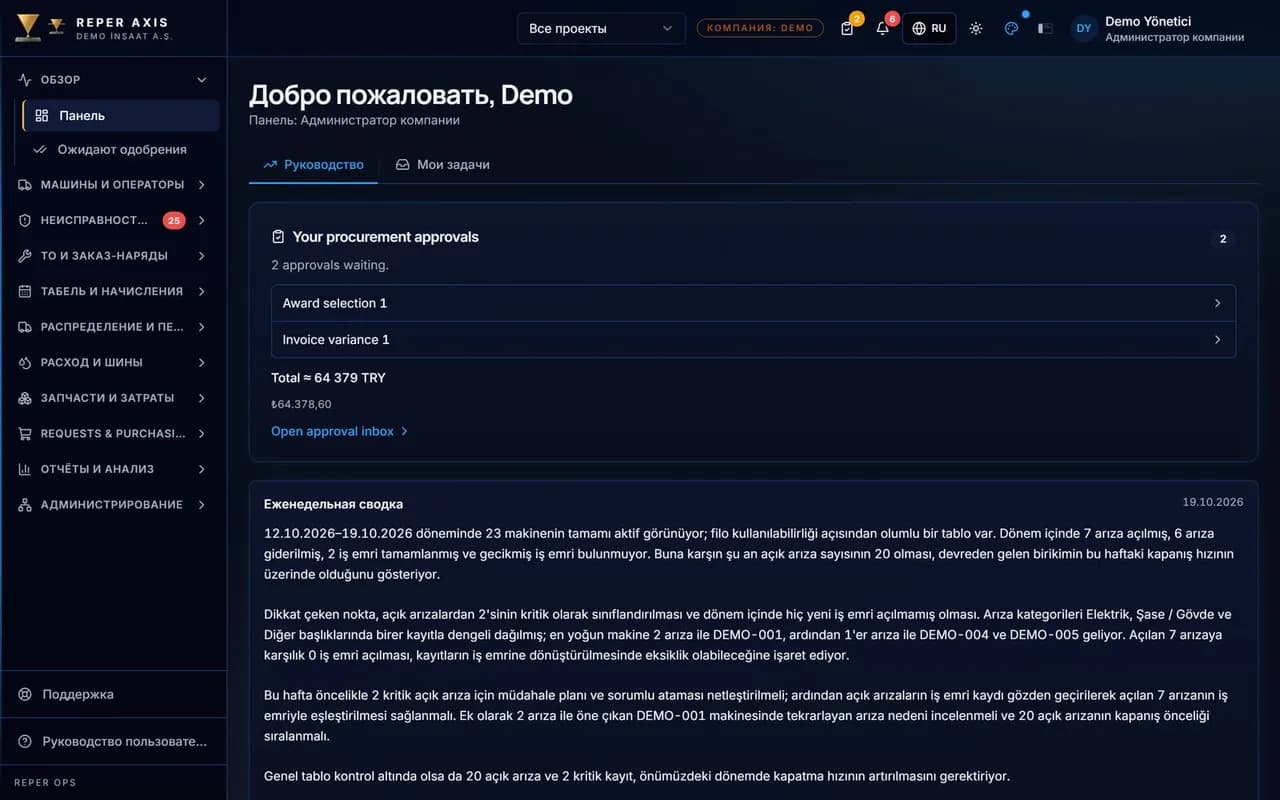Expand the Запчасти и затраты chevron
This screenshot has height=800, width=1280.
202,398
